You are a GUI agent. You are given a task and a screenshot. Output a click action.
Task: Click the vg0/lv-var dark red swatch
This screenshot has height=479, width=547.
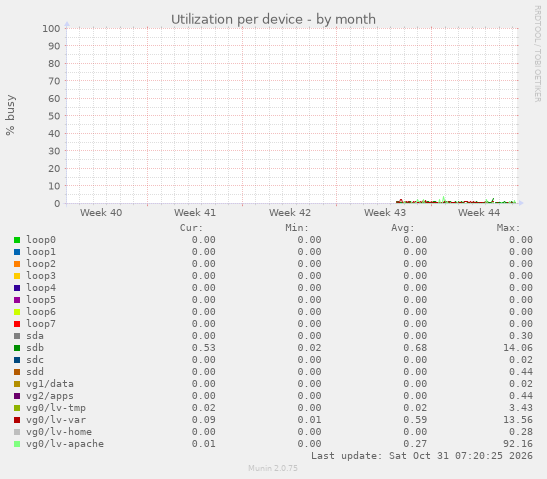pos(17,420)
